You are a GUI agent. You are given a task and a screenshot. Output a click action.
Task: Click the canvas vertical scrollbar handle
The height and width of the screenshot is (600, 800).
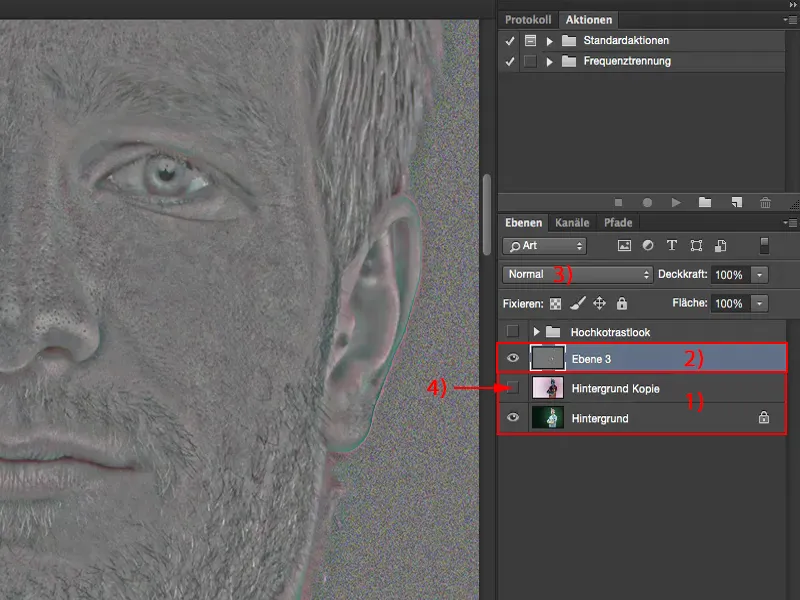click(487, 214)
